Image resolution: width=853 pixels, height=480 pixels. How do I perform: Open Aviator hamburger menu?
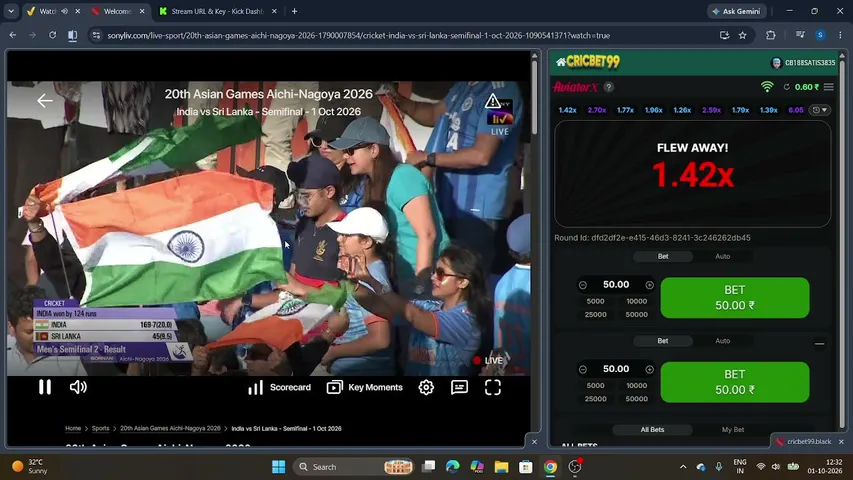(x=828, y=87)
